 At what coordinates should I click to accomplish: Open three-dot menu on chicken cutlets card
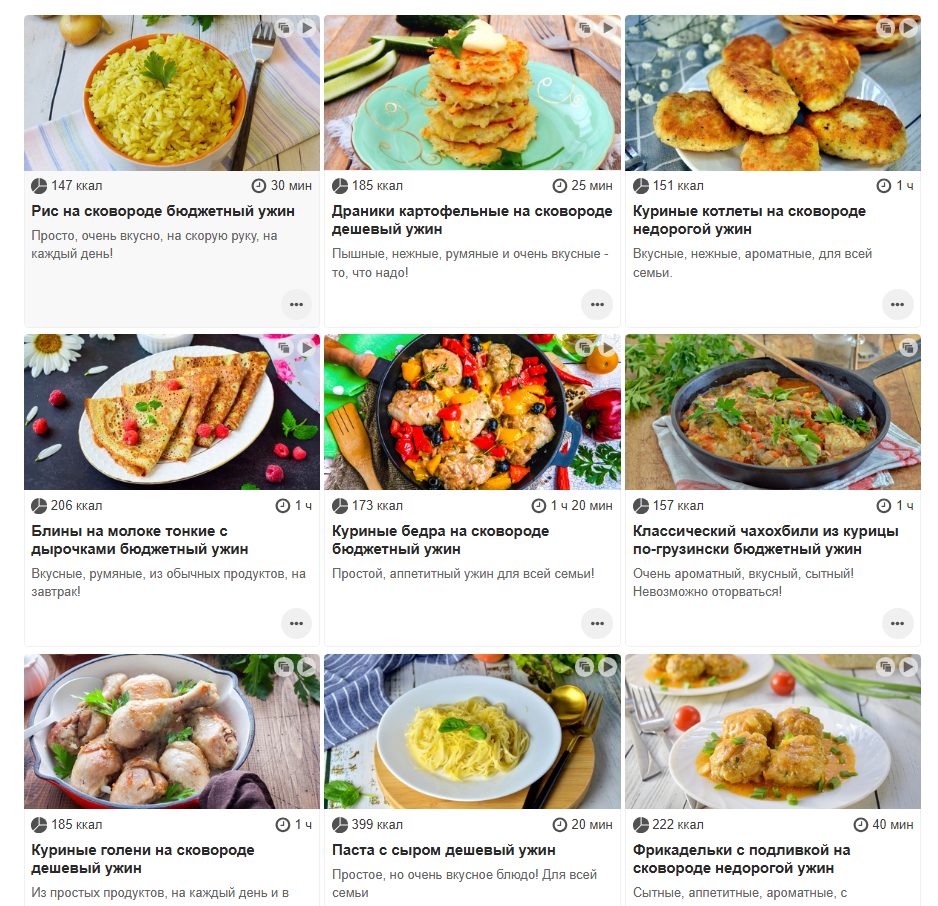point(897,304)
